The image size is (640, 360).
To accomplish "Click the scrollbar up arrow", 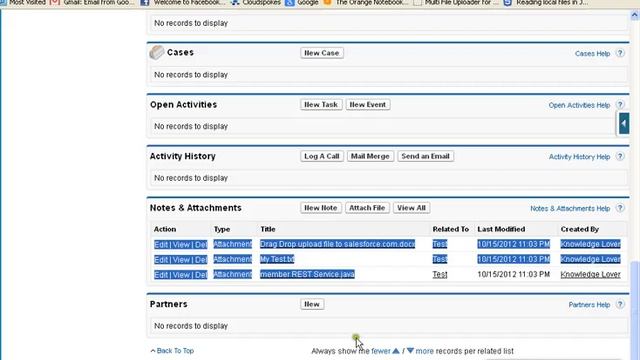I will click(x=635, y=16).
